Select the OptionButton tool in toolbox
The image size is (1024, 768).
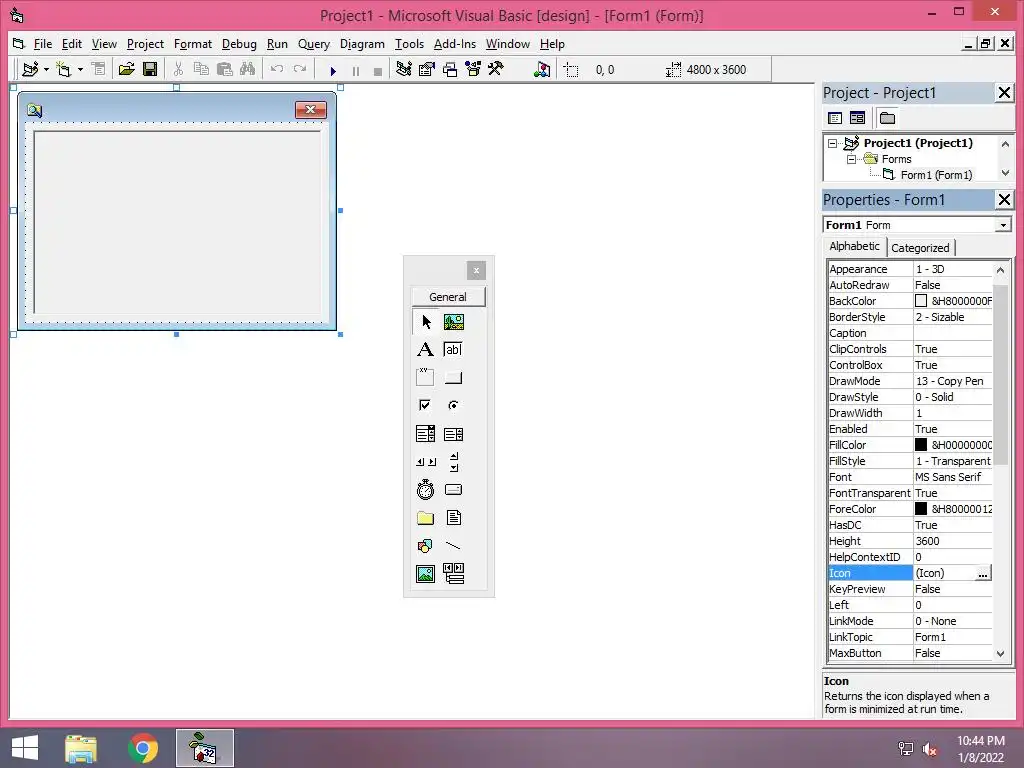(x=453, y=405)
